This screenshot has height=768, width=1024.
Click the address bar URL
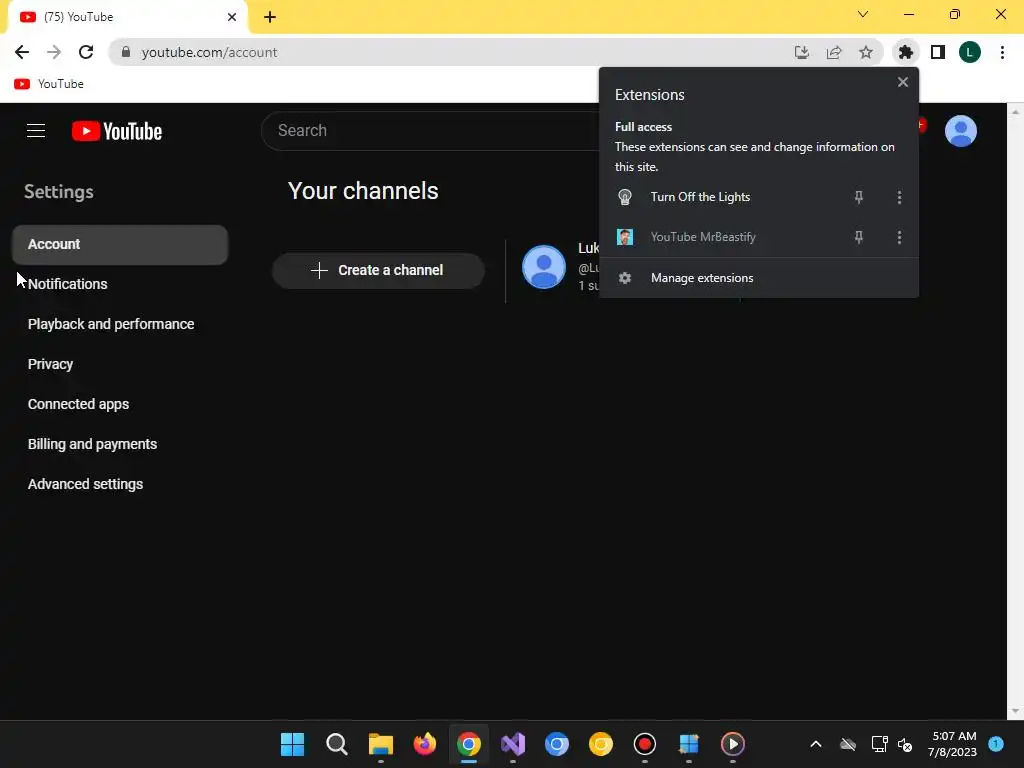[209, 52]
